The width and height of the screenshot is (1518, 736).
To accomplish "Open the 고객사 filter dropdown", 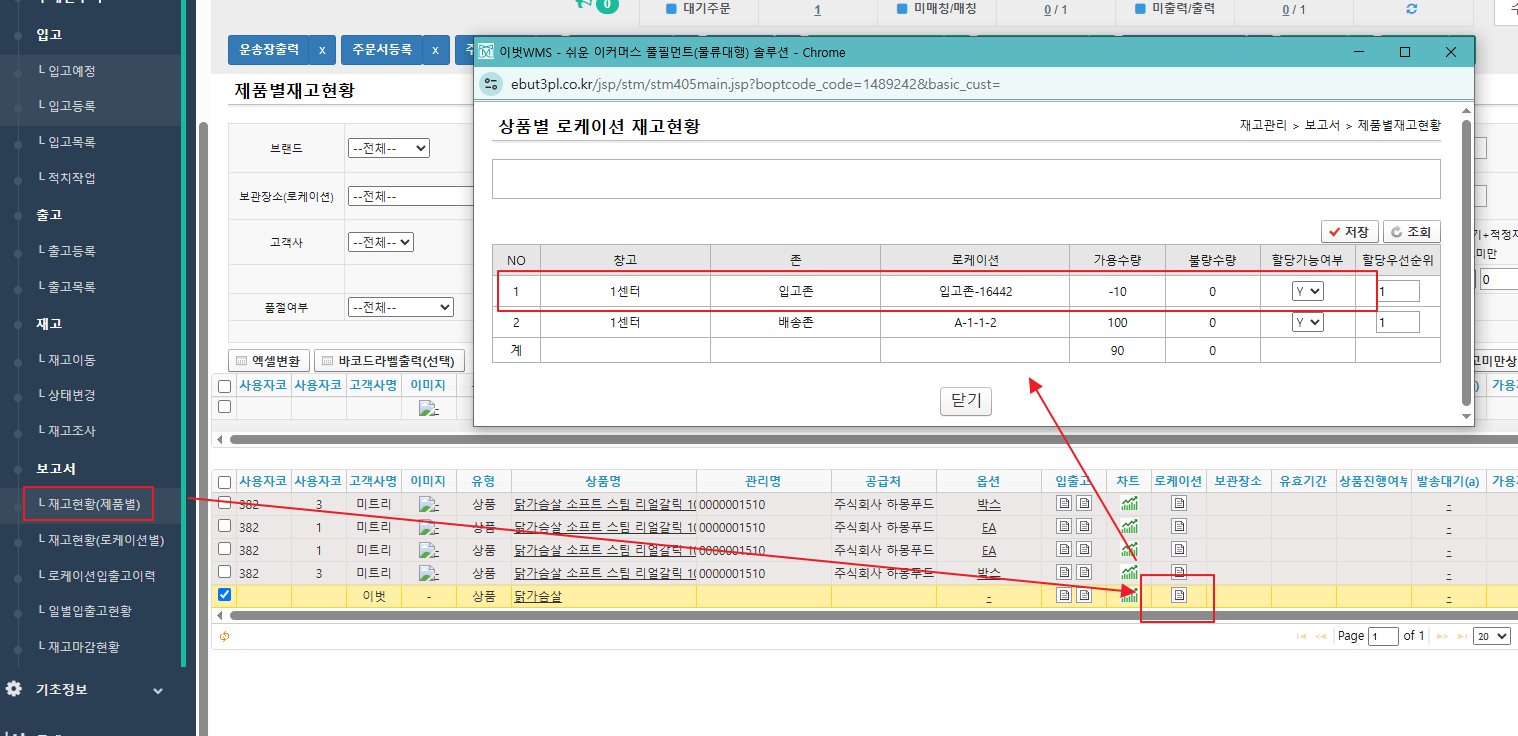I will click(380, 242).
